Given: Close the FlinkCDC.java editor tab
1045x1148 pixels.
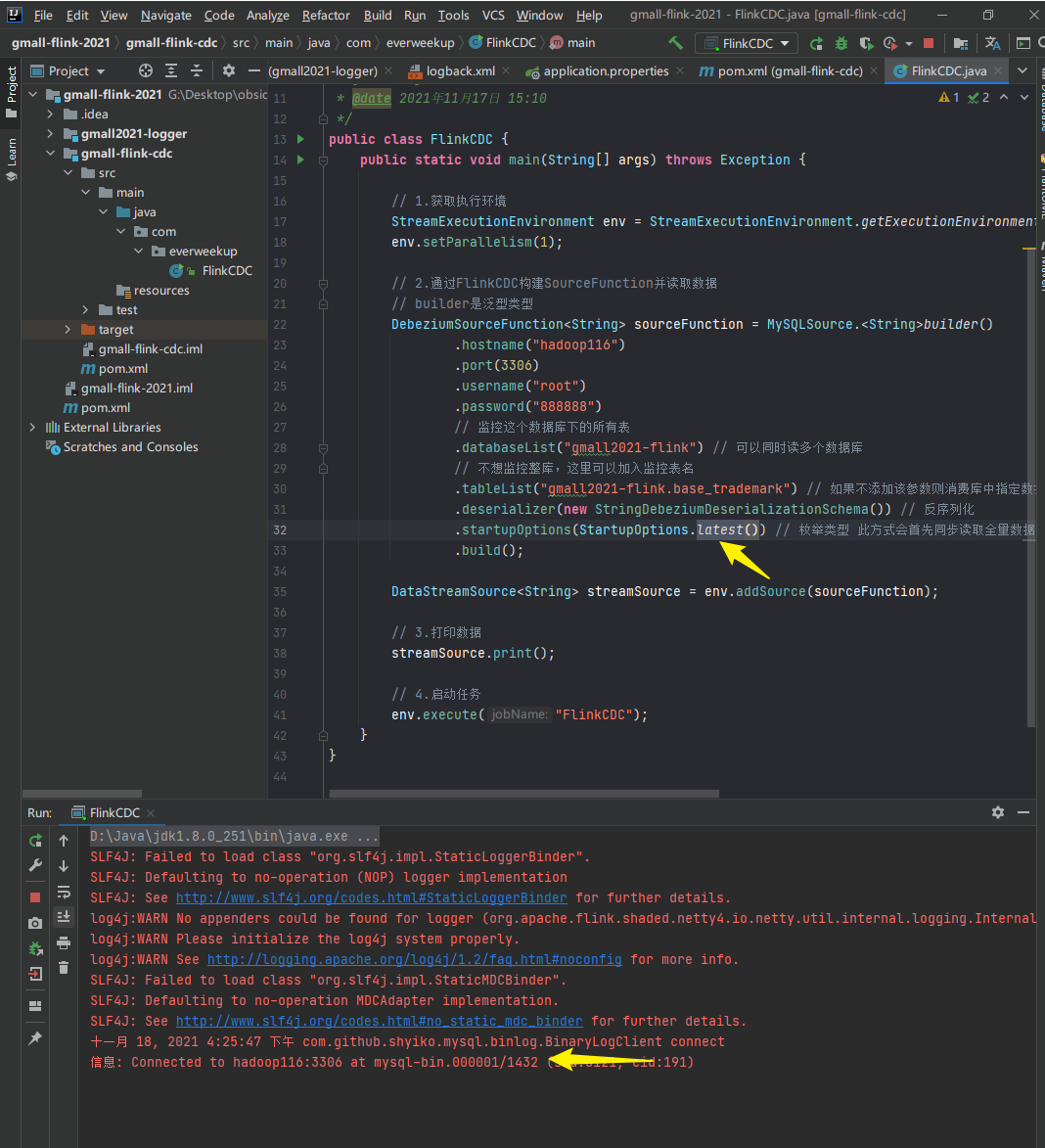Looking at the screenshot, I should (998, 71).
